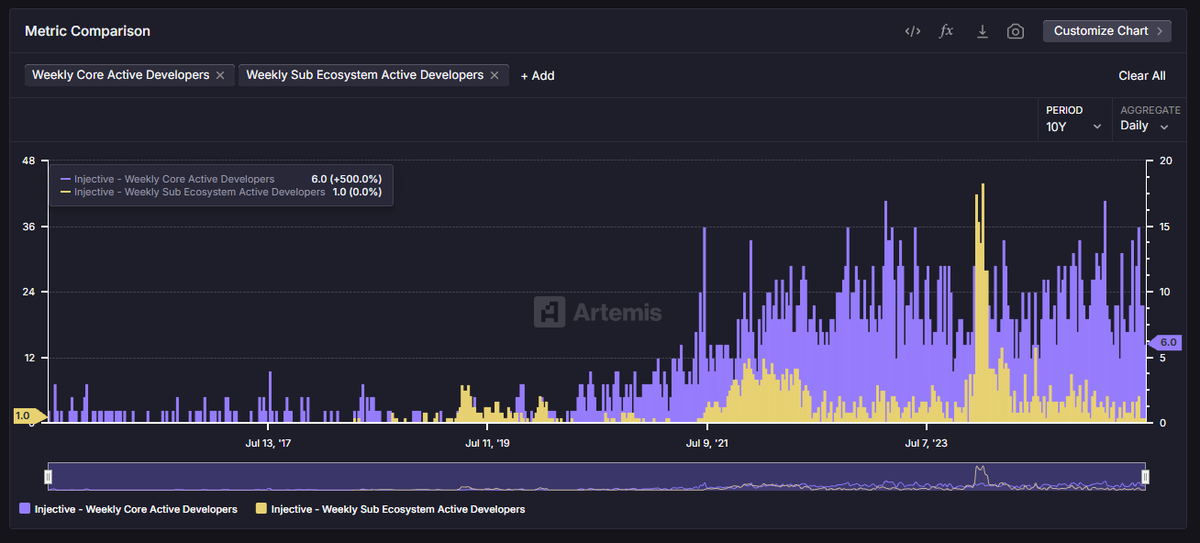
Task: Toggle Weekly Core Active Developers legend series
Action: coord(129,509)
